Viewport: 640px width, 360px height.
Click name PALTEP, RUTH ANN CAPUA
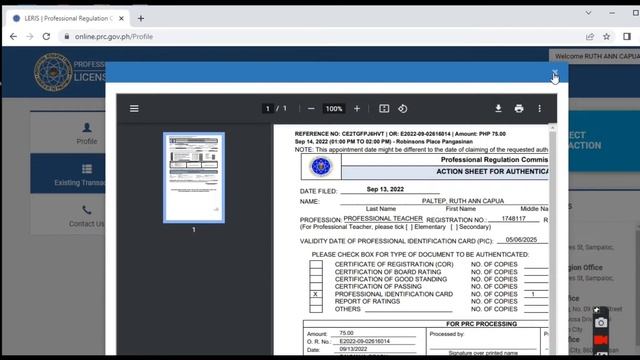pyautogui.click(x=463, y=201)
